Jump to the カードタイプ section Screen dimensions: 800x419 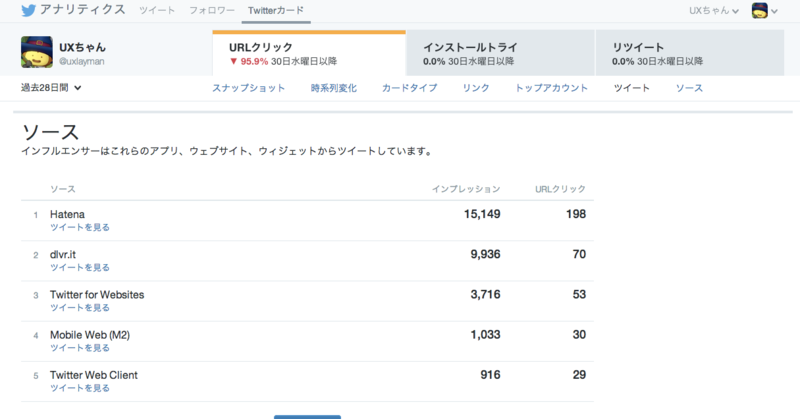409,88
